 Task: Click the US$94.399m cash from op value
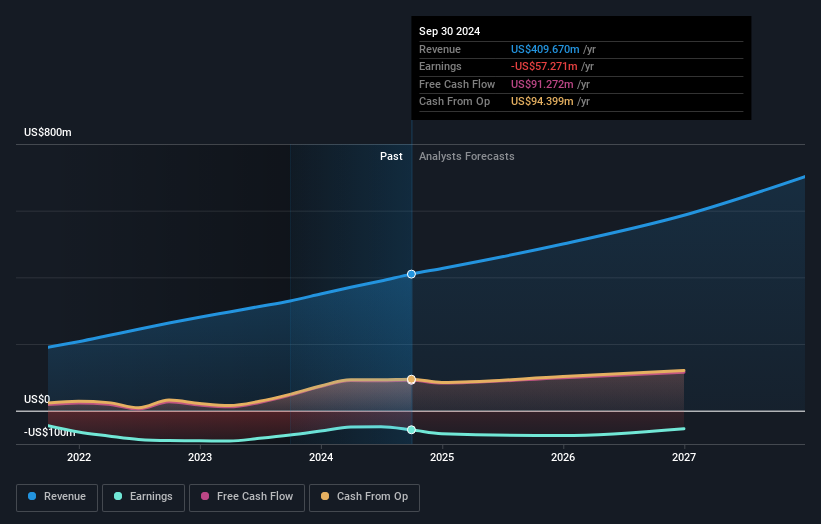coord(542,102)
